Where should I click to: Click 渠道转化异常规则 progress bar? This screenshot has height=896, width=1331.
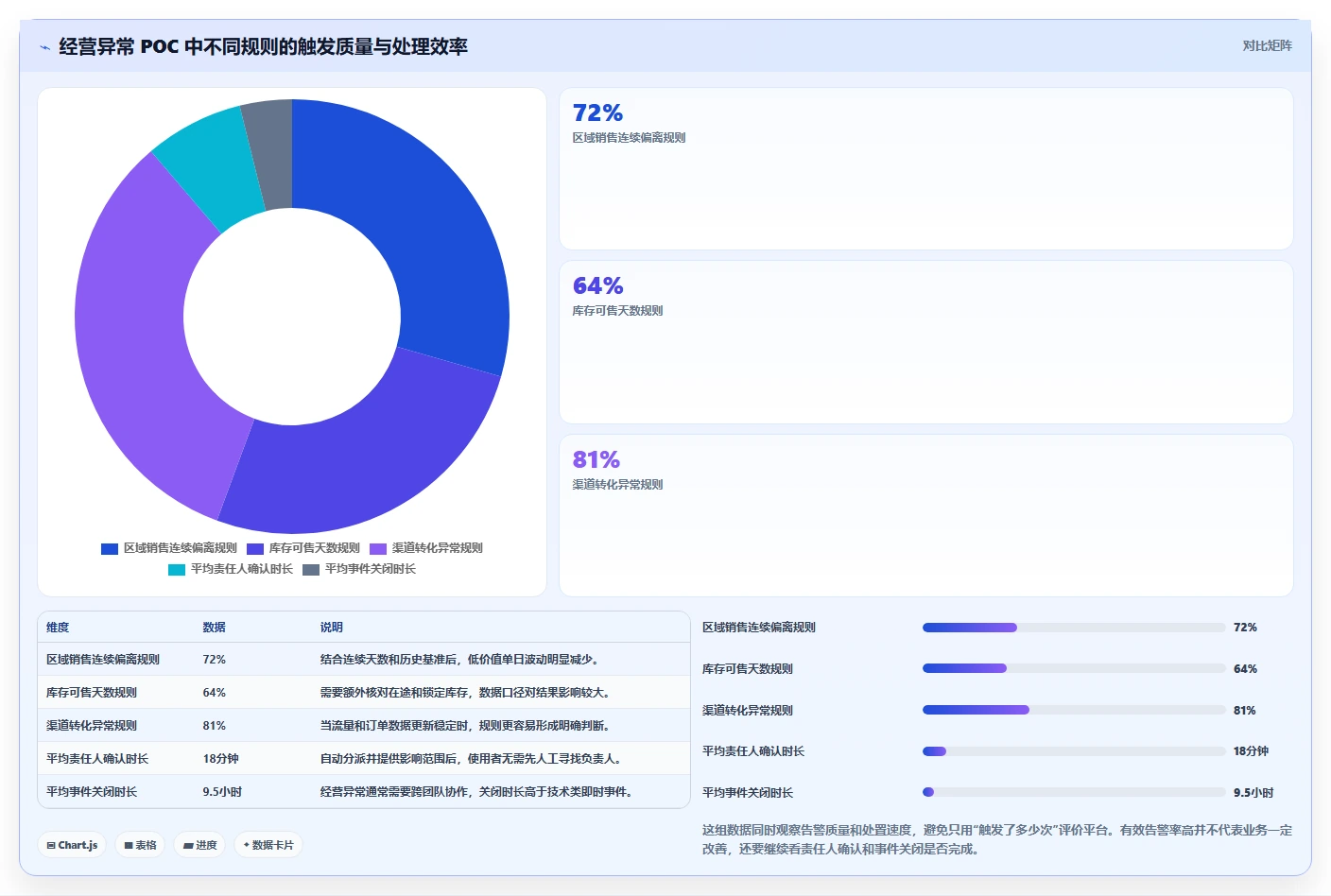click(1074, 710)
